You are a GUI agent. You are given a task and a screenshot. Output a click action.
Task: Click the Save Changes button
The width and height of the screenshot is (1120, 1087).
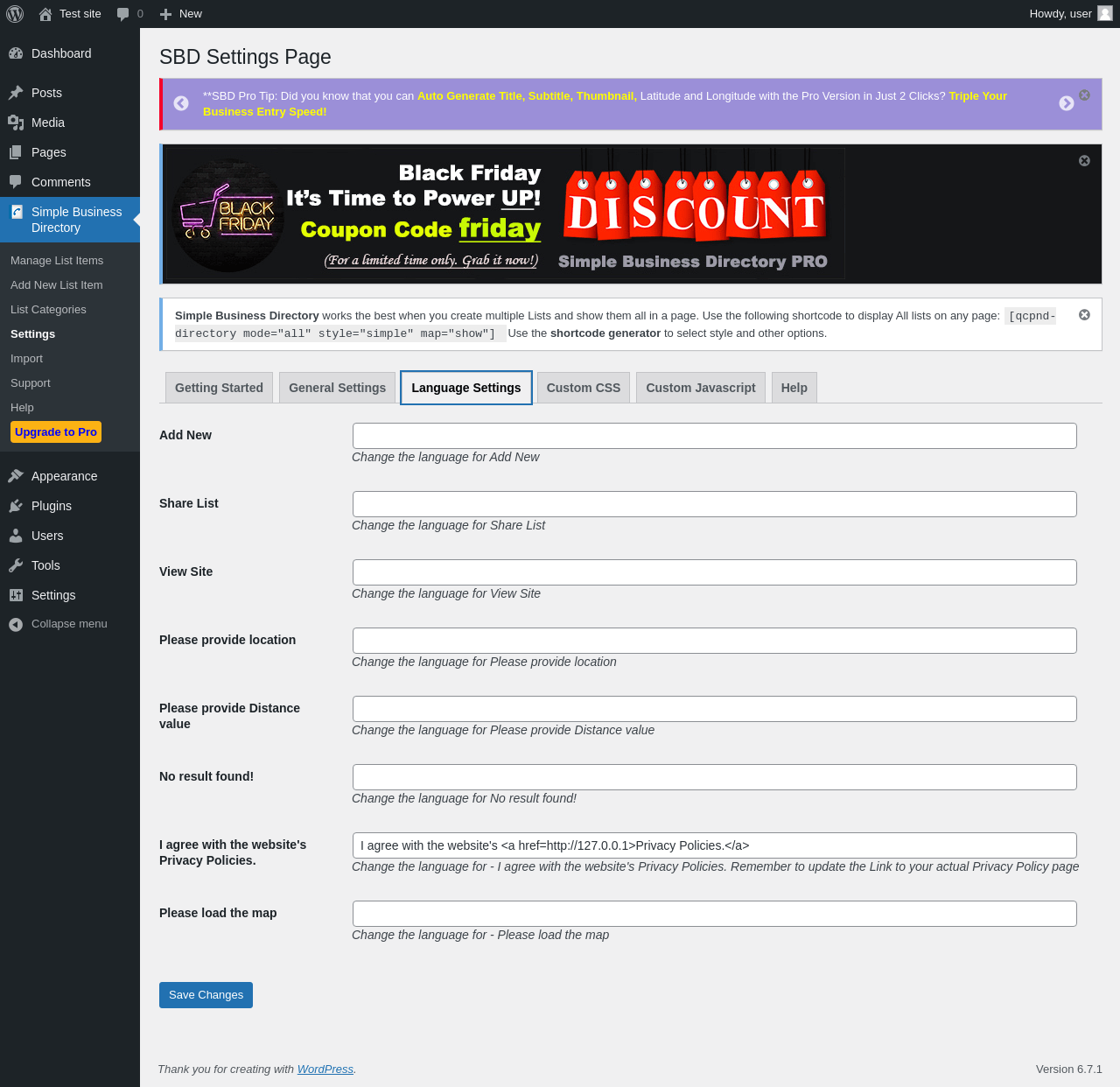tap(206, 995)
